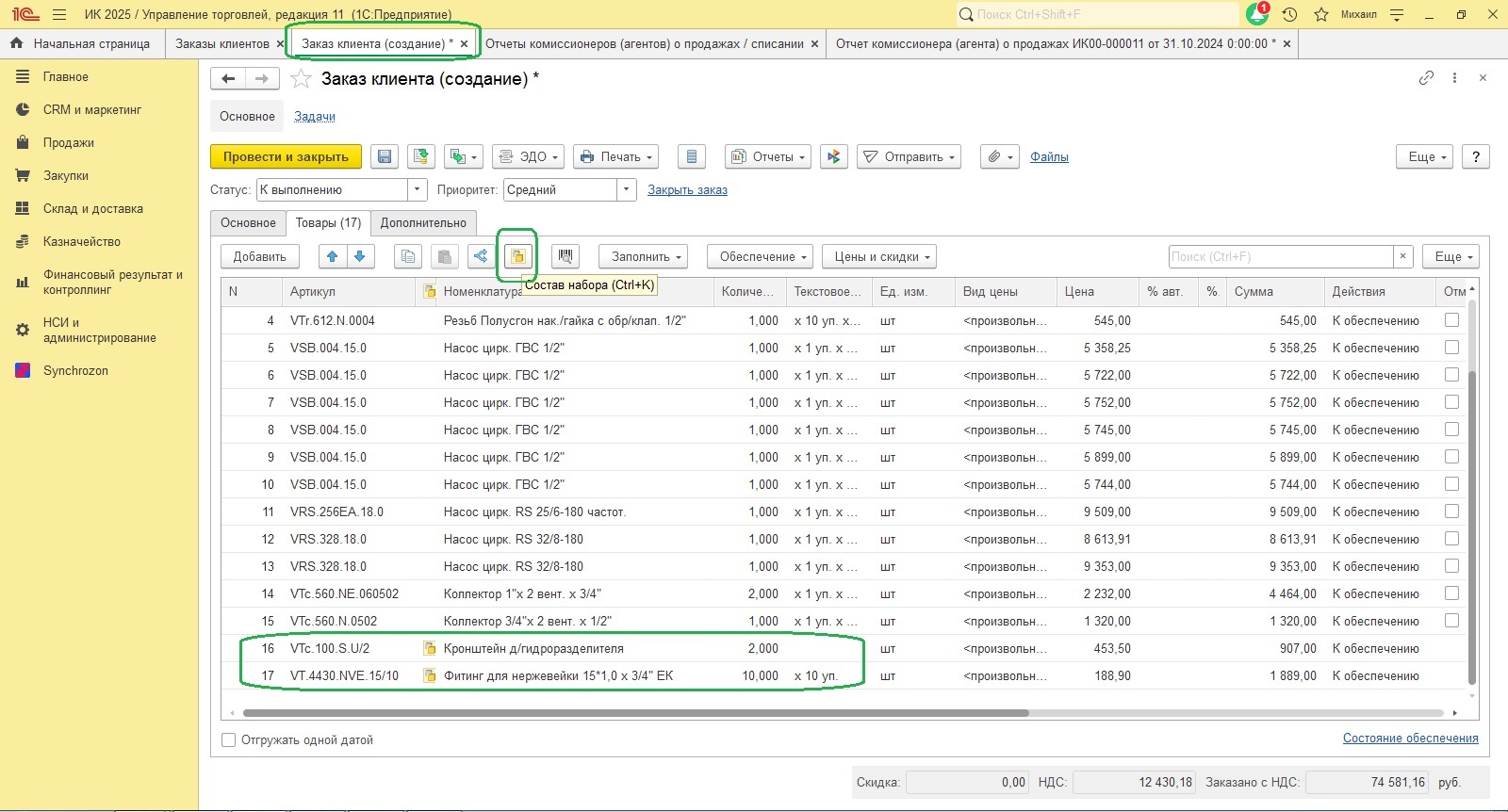Expand the Статус dropdown
Viewport: 1508px width, 812px height.
(418, 190)
